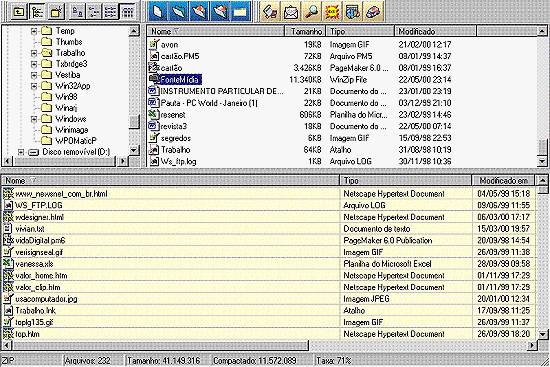
Task: Expand the Trabalho folder node
Action: pyautogui.click(x=34, y=53)
